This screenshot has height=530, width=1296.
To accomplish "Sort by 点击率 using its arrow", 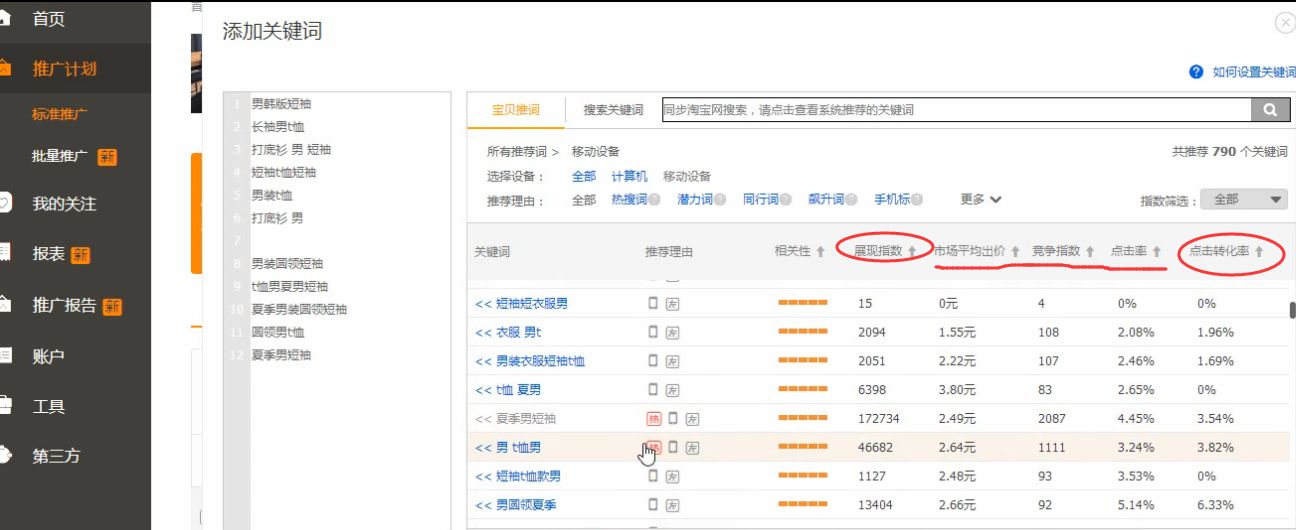I will coord(1156,252).
